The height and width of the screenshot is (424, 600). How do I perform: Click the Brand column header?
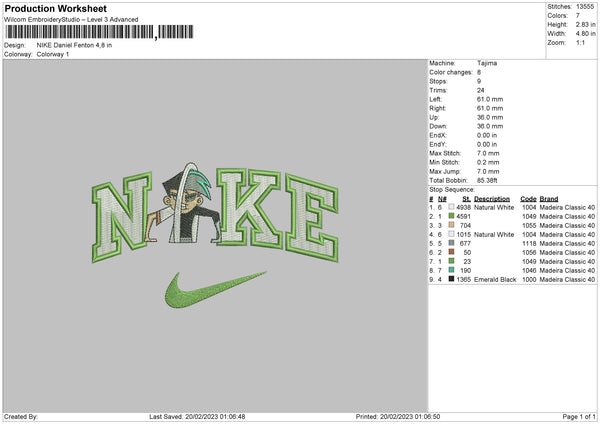549,199
